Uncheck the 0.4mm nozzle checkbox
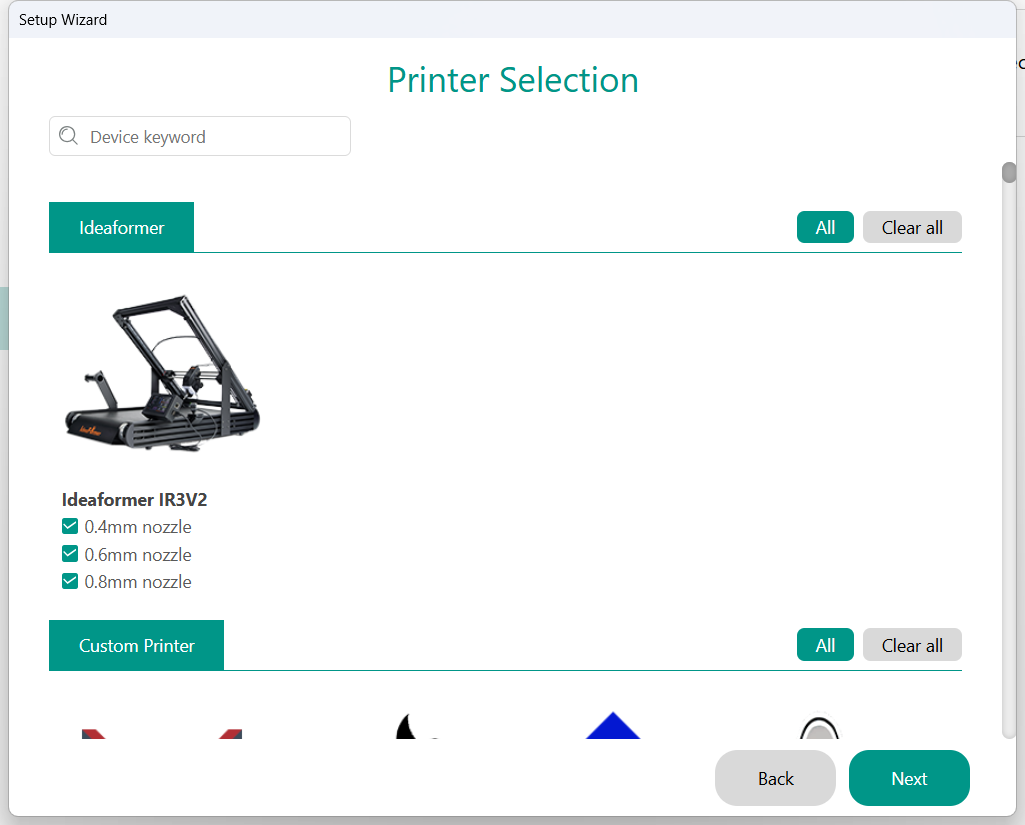Viewport: 1025px width, 825px height. pyautogui.click(x=70, y=526)
